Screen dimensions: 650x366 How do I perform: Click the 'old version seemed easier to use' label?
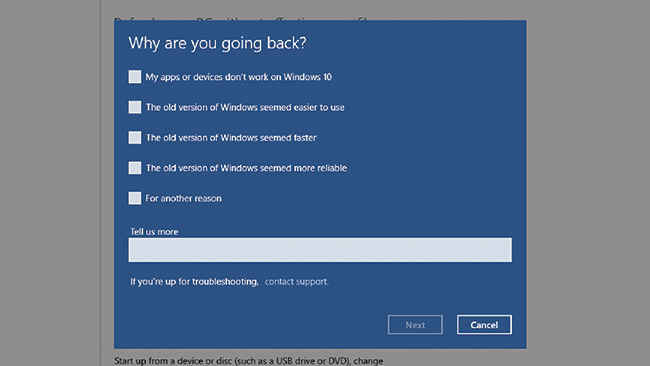[x=245, y=107]
